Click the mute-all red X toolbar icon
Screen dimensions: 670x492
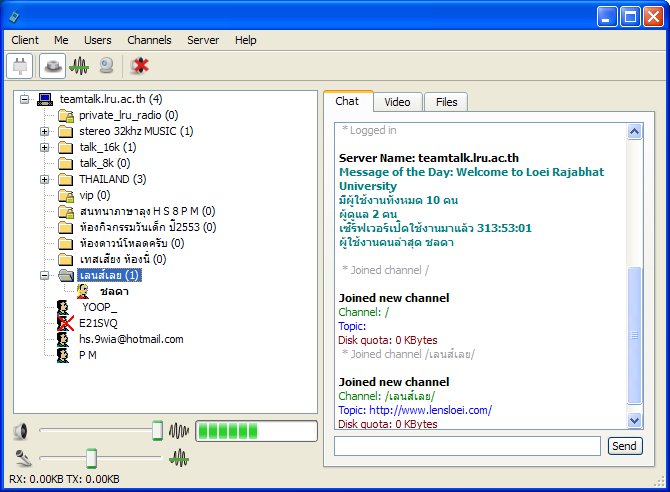click(x=139, y=66)
